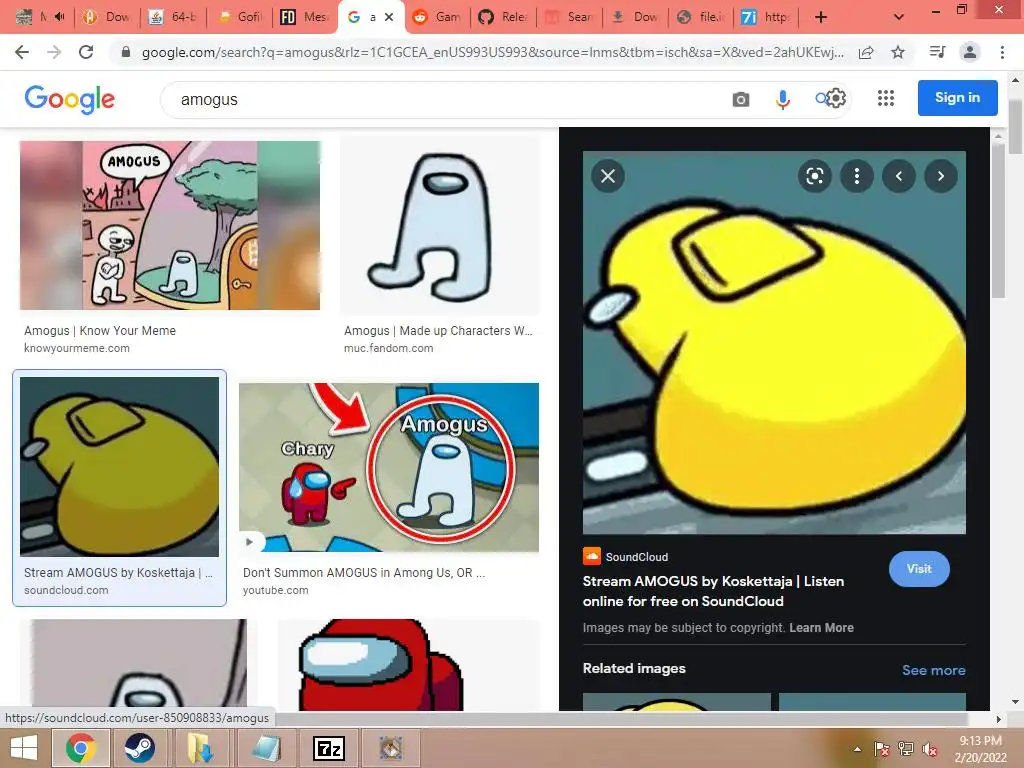Viewport: 1024px width, 768px height.
Task: Start voice search with the microphone icon
Action: (782, 99)
